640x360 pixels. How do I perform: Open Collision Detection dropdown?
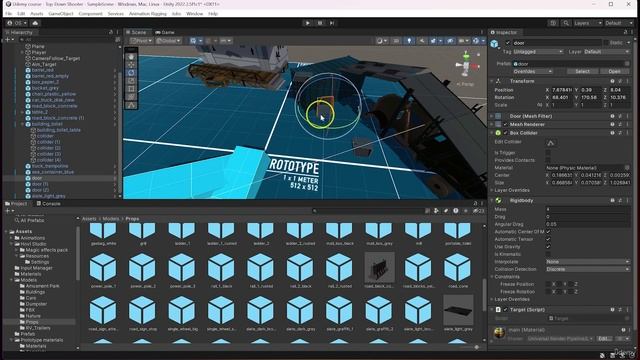coord(588,269)
